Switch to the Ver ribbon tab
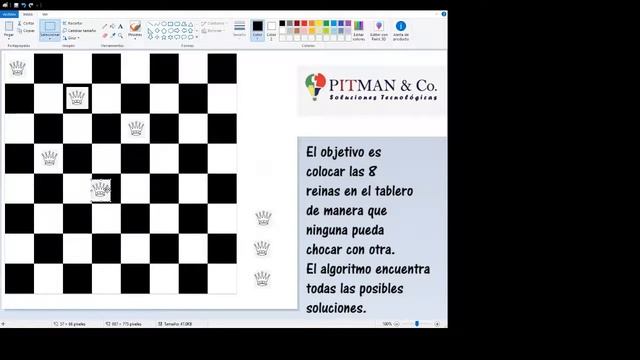640x360 pixels. click(45, 14)
